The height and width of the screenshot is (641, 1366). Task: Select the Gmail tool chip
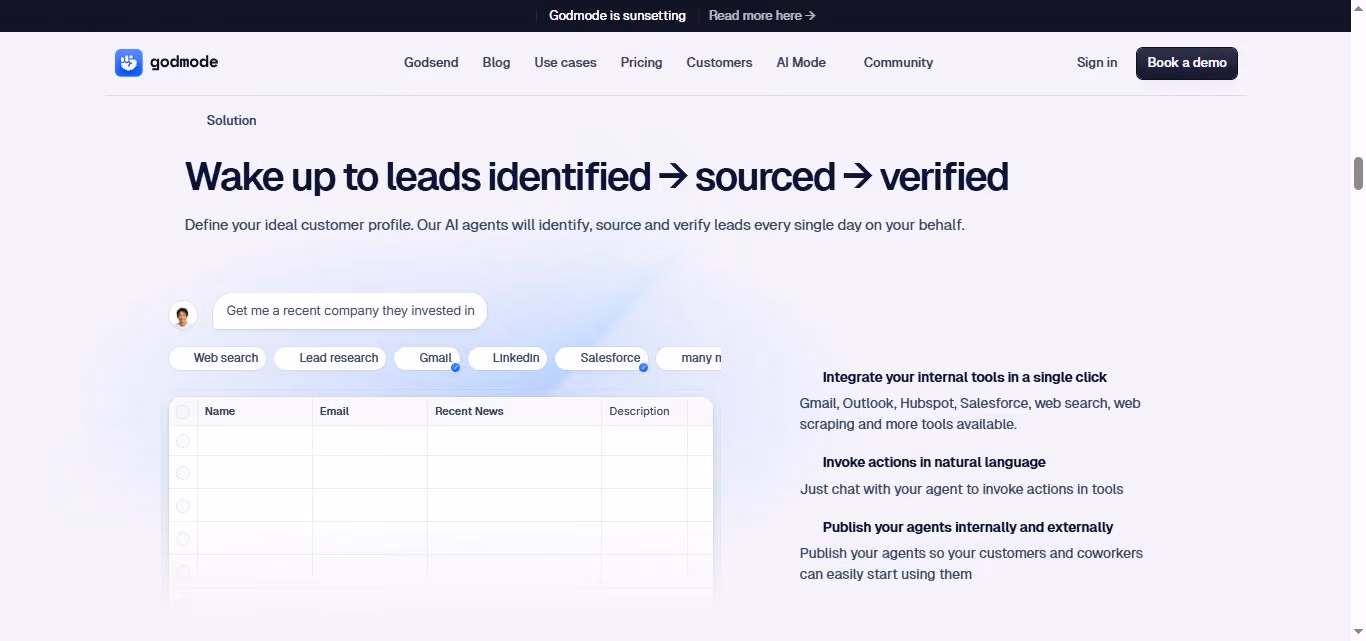tap(427, 358)
